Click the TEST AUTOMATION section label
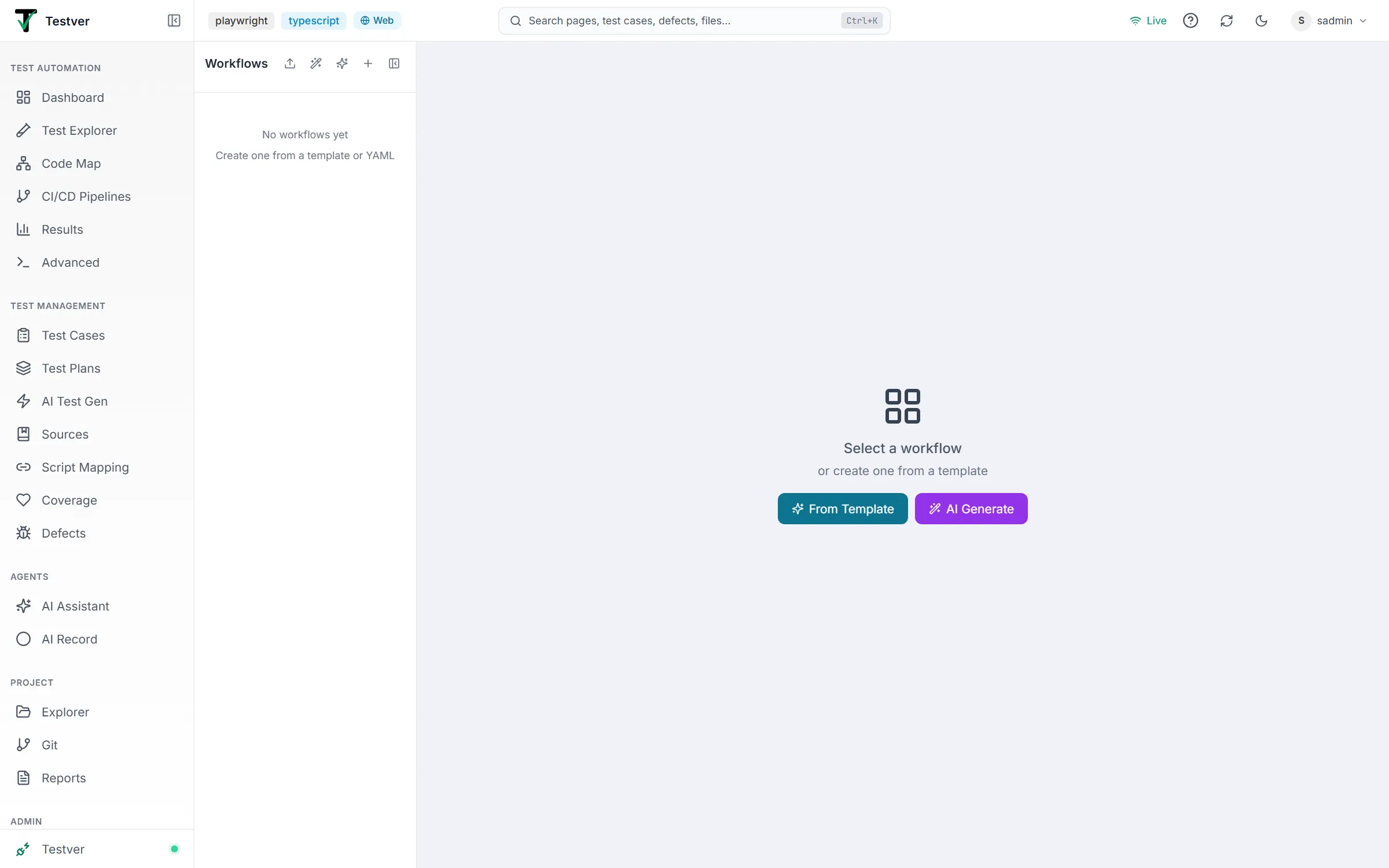Image resolution: width=1389 pixels, height=868 pixels. click(56, 68)
